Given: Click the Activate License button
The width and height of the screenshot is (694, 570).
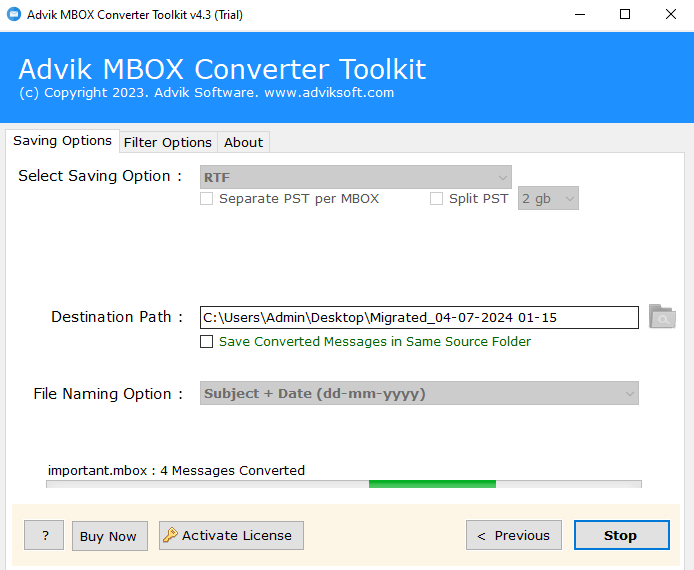Looking at the screenshot, I should [231, 535].
